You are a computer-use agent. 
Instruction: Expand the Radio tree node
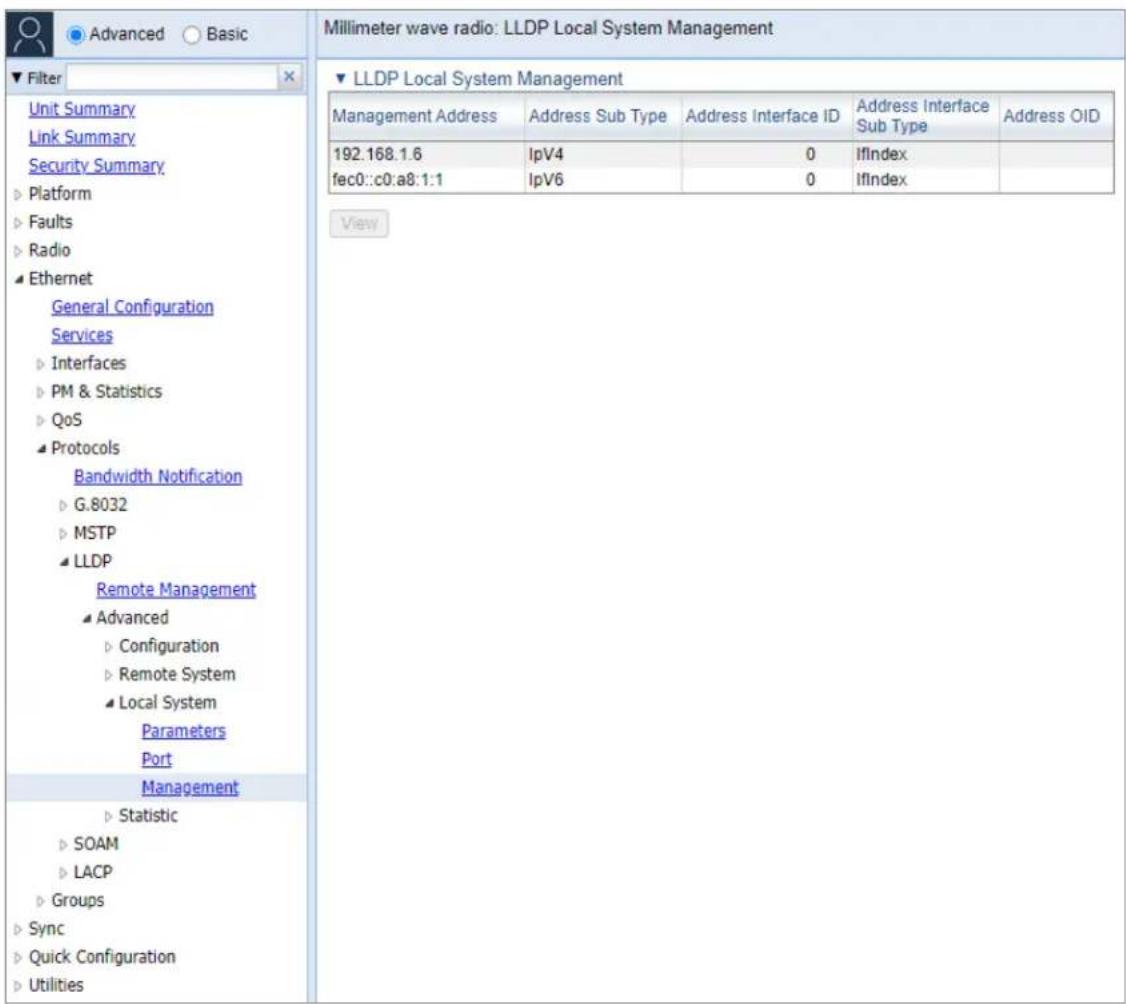[x=18, y=251]
